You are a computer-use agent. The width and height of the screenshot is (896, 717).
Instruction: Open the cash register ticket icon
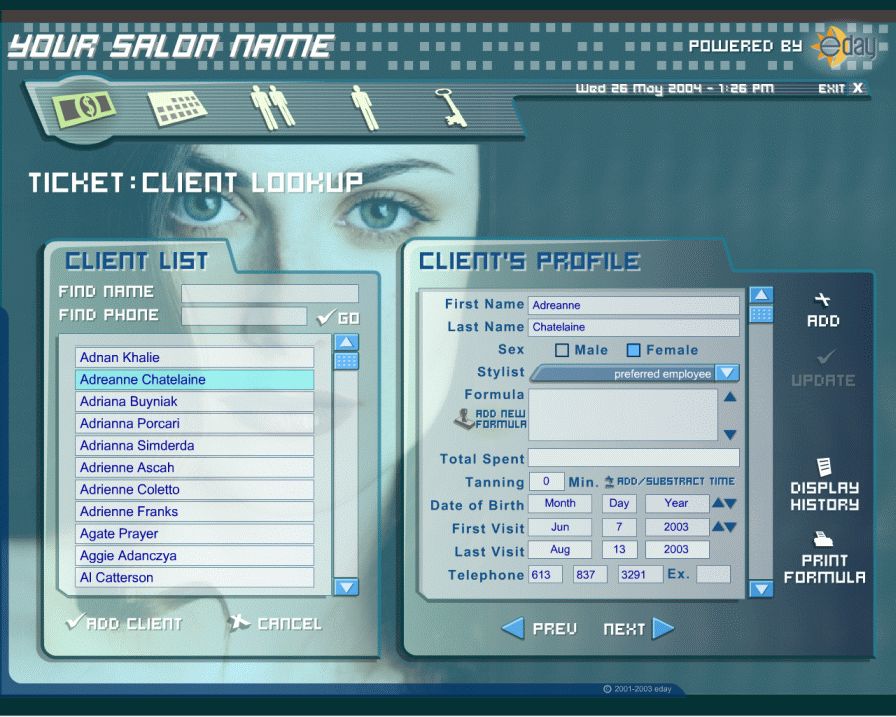85,107
